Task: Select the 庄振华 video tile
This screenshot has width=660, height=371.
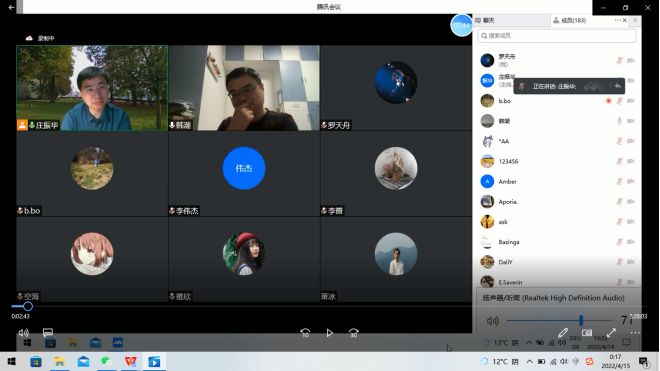Action: point(92,88)
